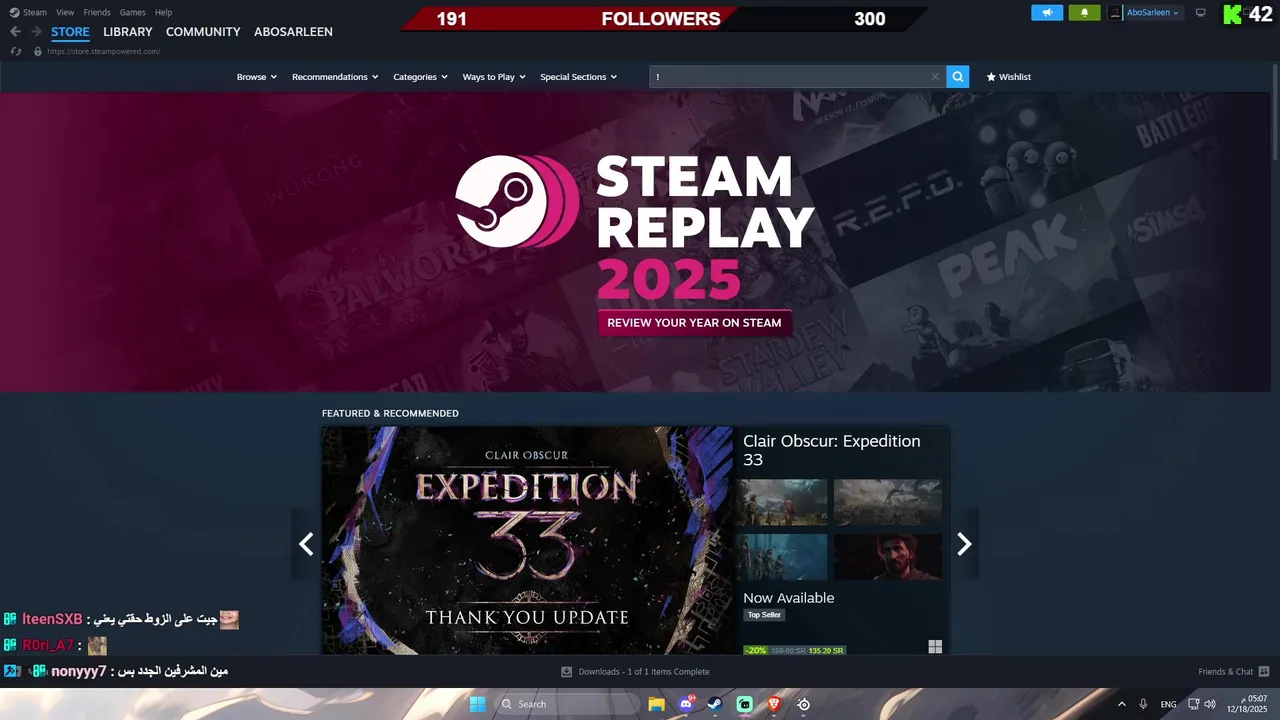Screen dimensions: 1280x720
Task: View fourth Expedition 33 screenshot with face
Action: 888,557
